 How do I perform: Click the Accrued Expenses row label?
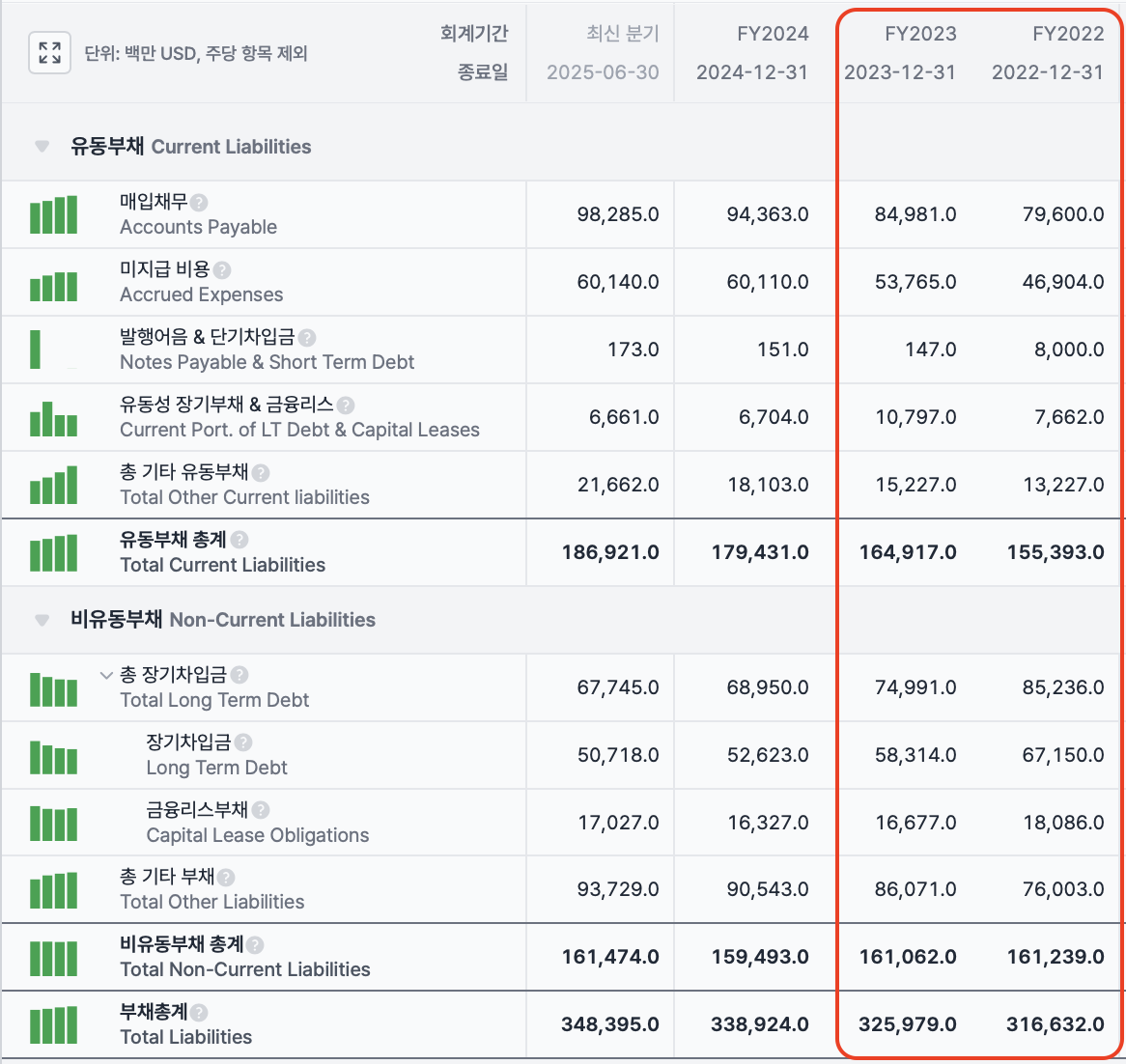[201, 294]
